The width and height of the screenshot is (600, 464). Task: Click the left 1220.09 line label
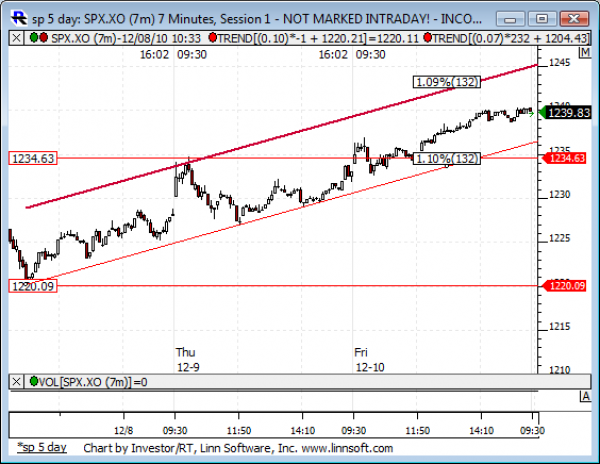(33, 286)
